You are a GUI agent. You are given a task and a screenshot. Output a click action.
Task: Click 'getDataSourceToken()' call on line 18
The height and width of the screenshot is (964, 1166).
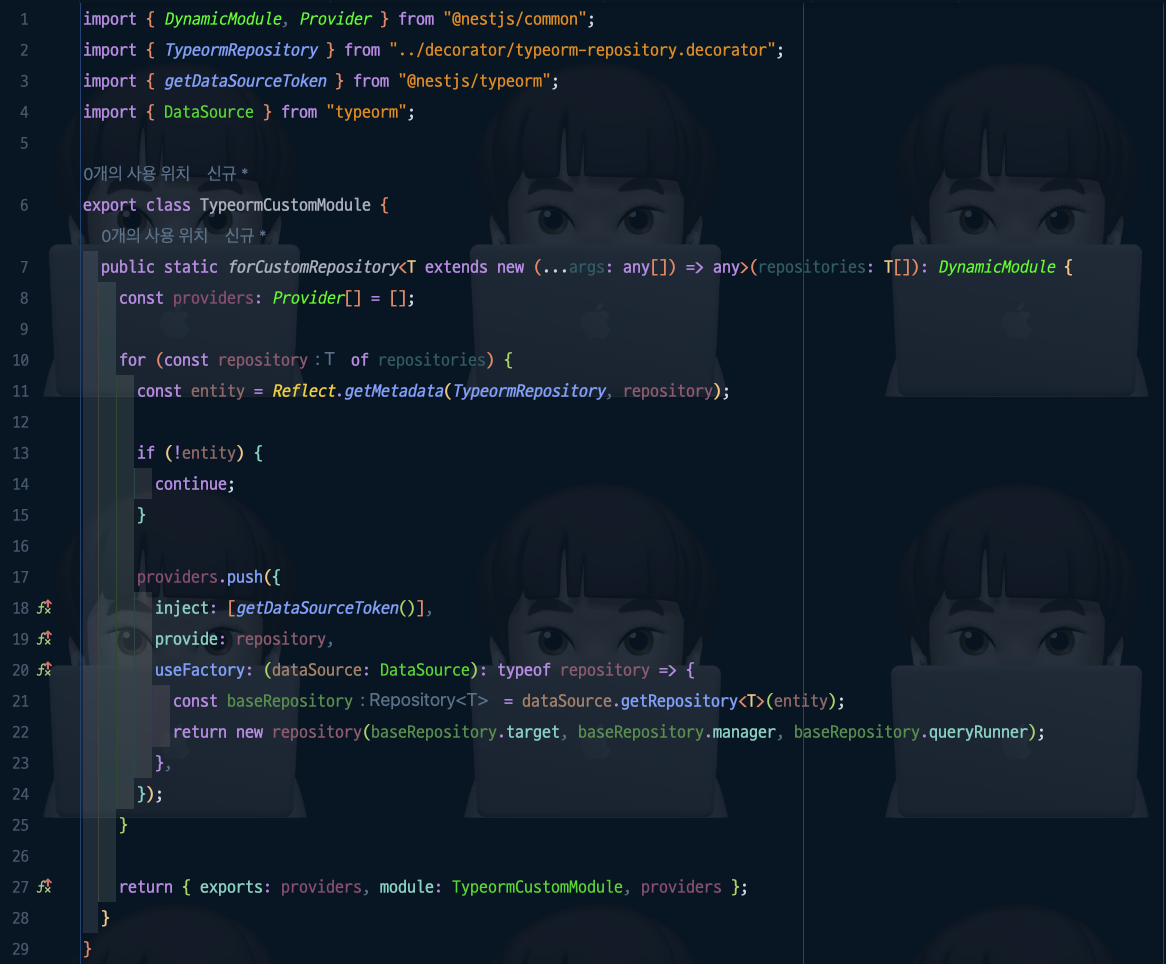coord(326,608)
